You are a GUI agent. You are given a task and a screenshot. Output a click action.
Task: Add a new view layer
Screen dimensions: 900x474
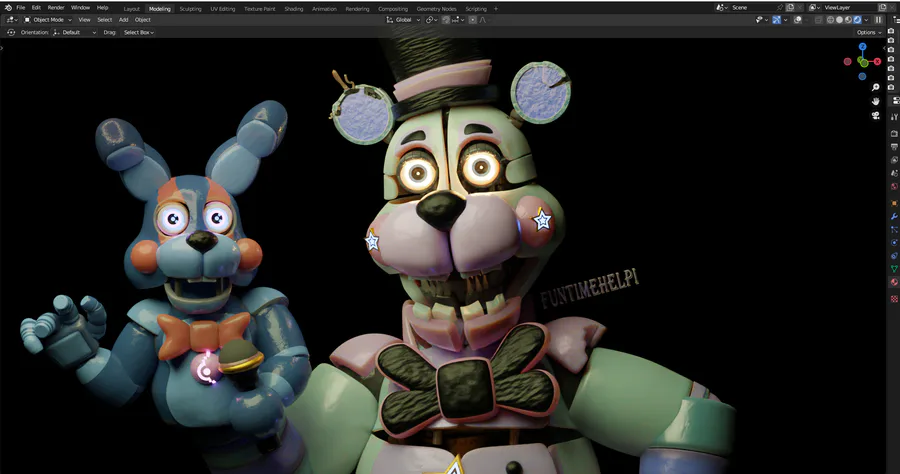tap(882, 7)
